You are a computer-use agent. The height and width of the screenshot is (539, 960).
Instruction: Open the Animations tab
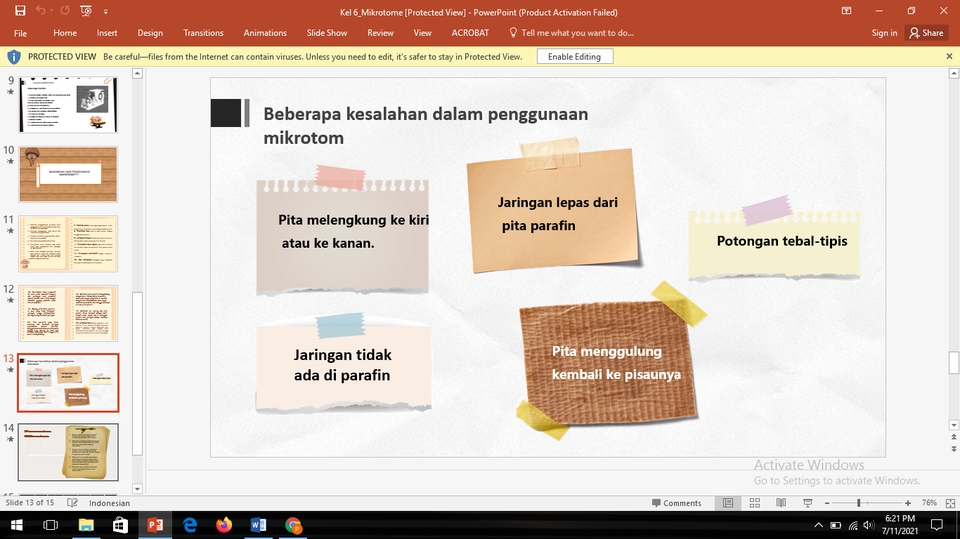(x=265, y=33)
